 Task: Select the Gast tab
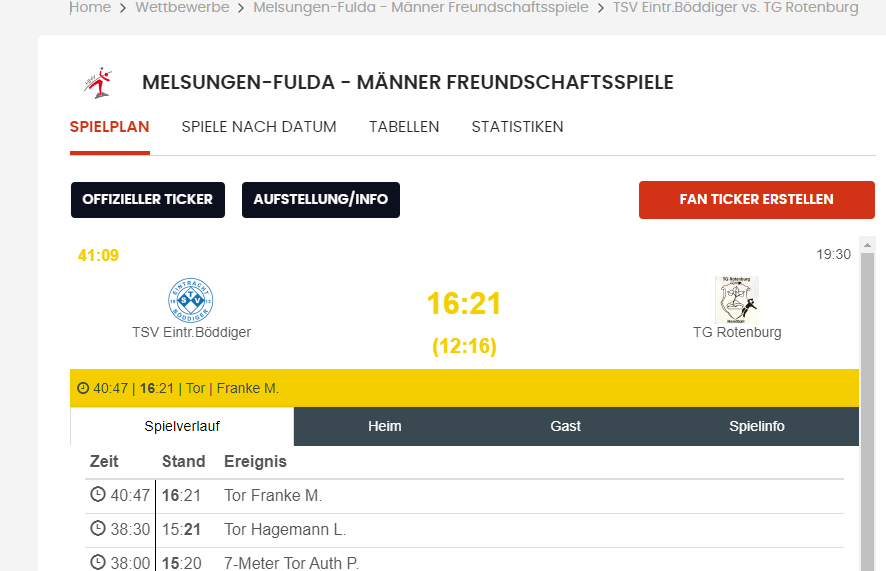(x=566, y=426)
